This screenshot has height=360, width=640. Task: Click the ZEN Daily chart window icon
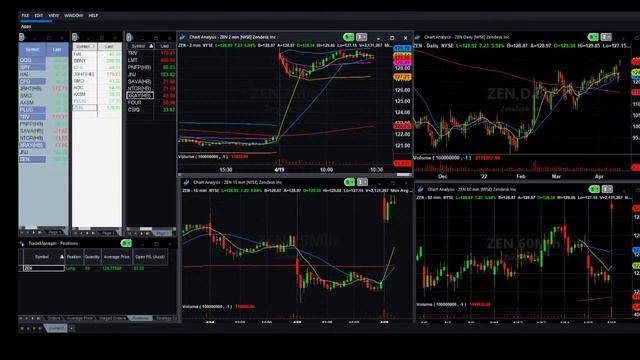(x=418, y=37)
